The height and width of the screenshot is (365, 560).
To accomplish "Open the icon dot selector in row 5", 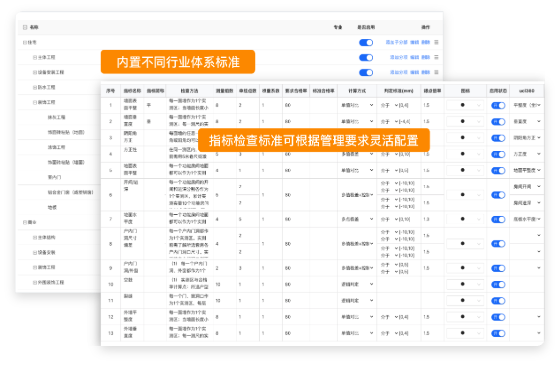I will pos(465,170).
